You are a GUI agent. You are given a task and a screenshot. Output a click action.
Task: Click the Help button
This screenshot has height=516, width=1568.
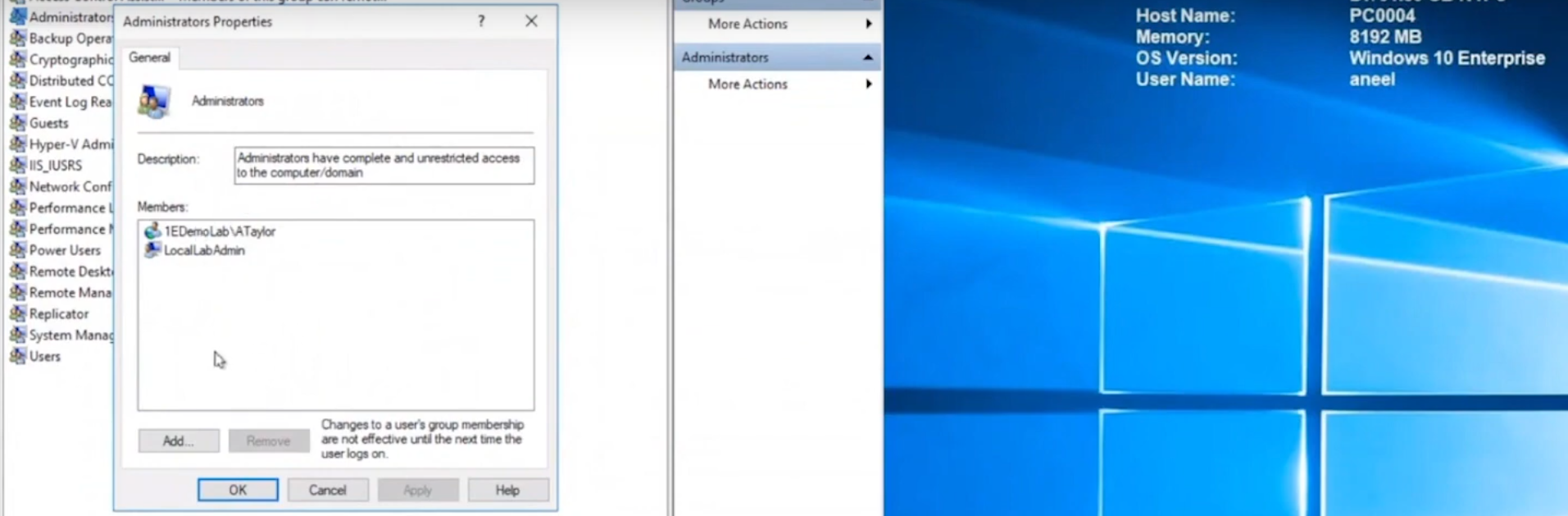click(507, 490)
